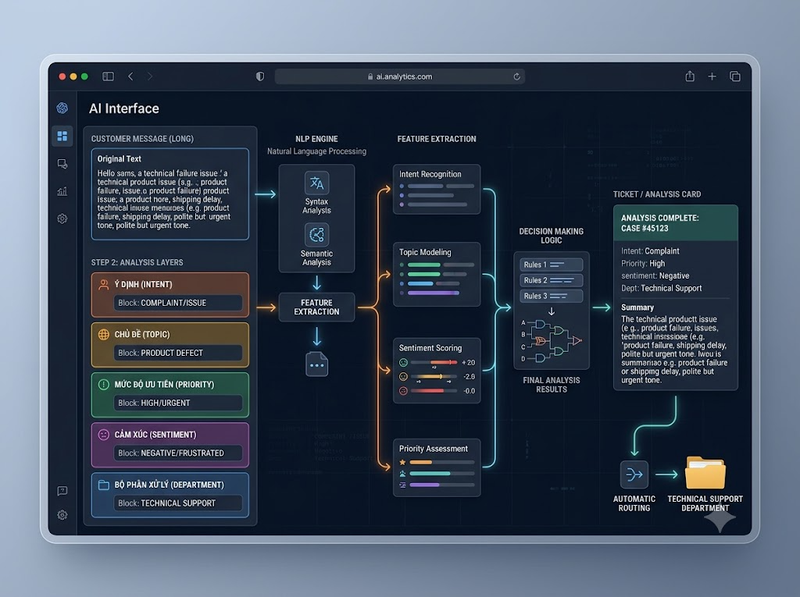Click the 'Intent: Complaint' line
The image size is (800, 597).
coord(650,251)
